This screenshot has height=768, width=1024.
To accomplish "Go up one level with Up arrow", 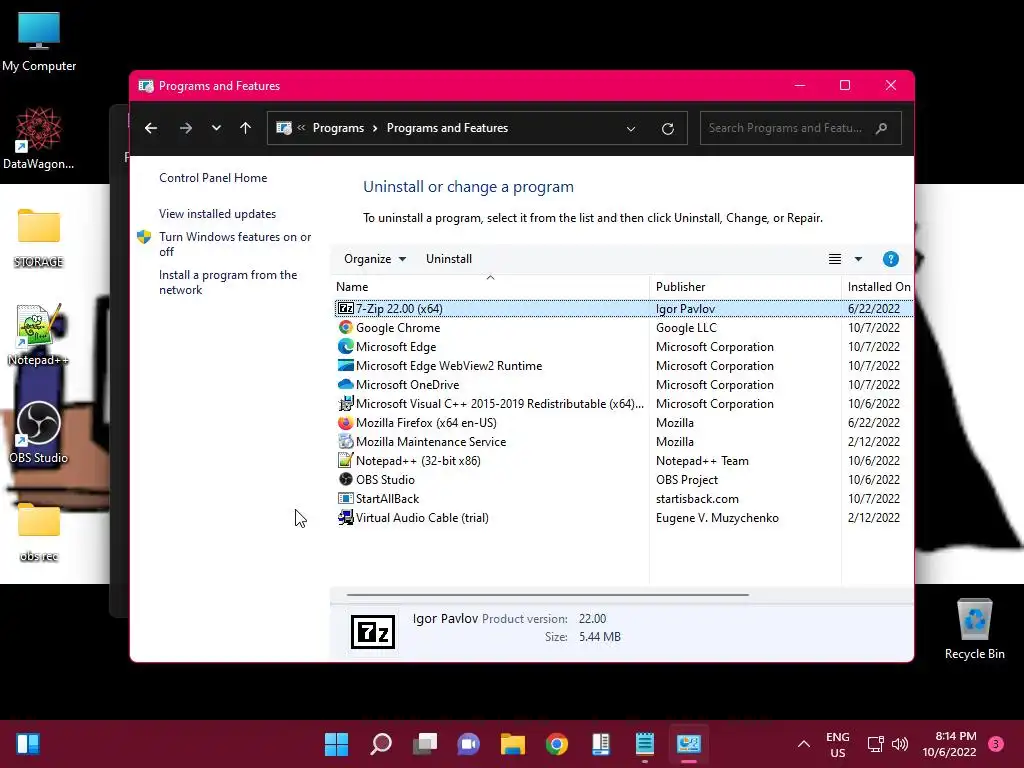I will [x=245, y=128].
